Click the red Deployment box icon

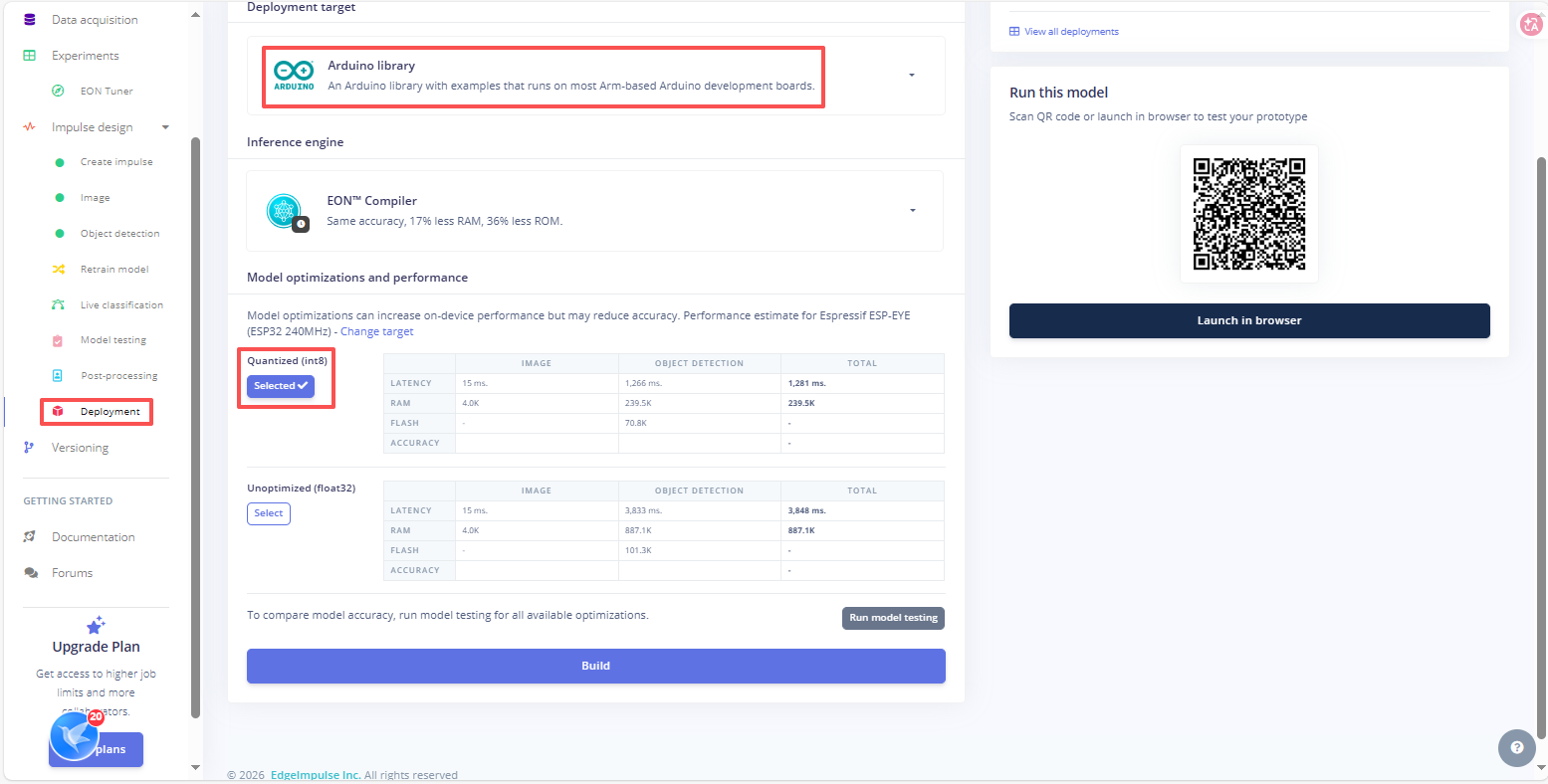click(x=59, y=412)
